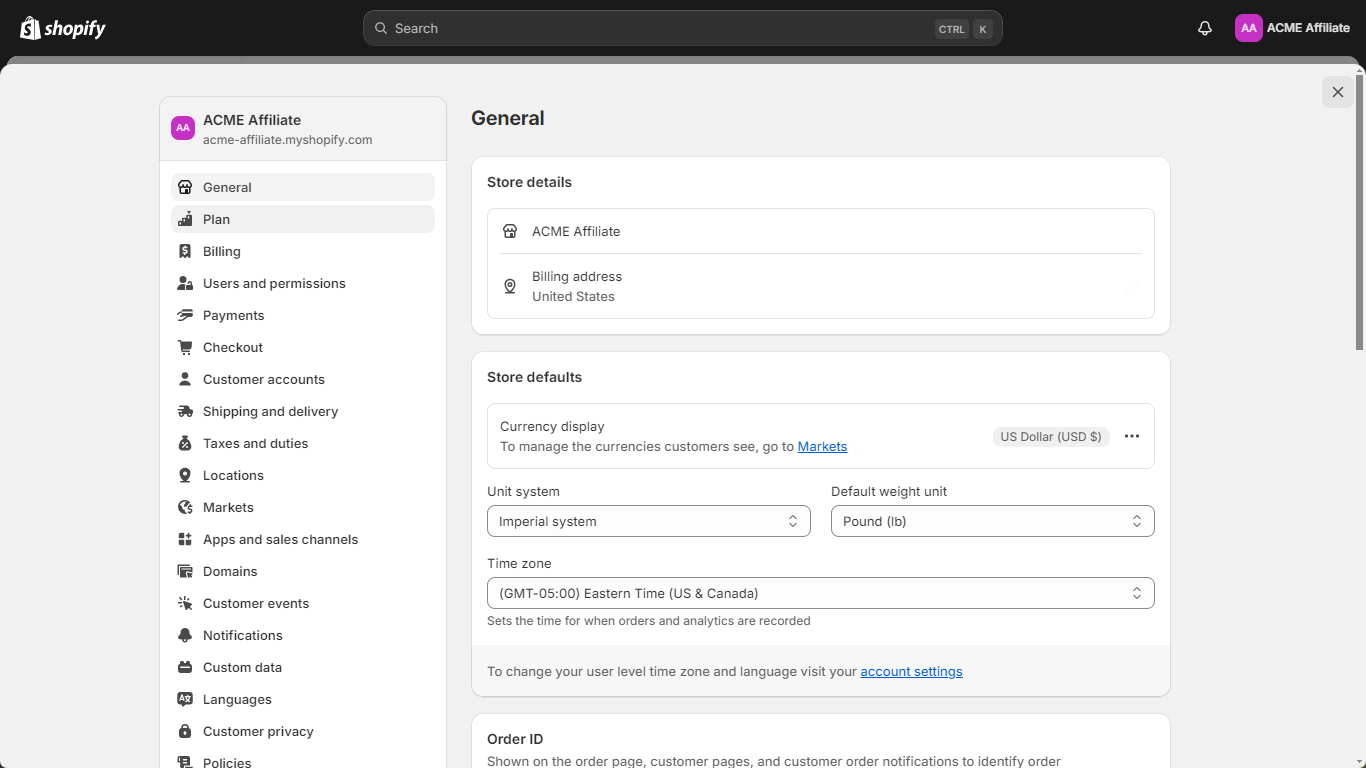Screen dimensions: 1366x768
Task: Click the Shipping and delivery truck icon
Action: [x=185, y=411]
